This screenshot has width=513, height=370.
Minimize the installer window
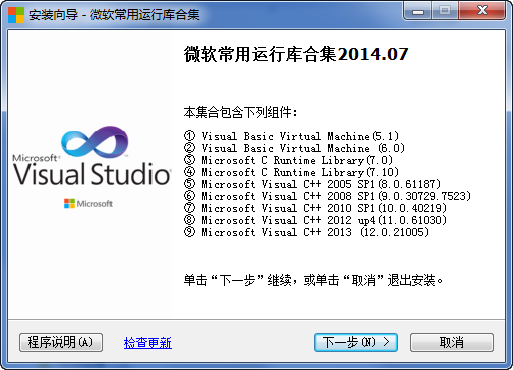tap(418, 12)
